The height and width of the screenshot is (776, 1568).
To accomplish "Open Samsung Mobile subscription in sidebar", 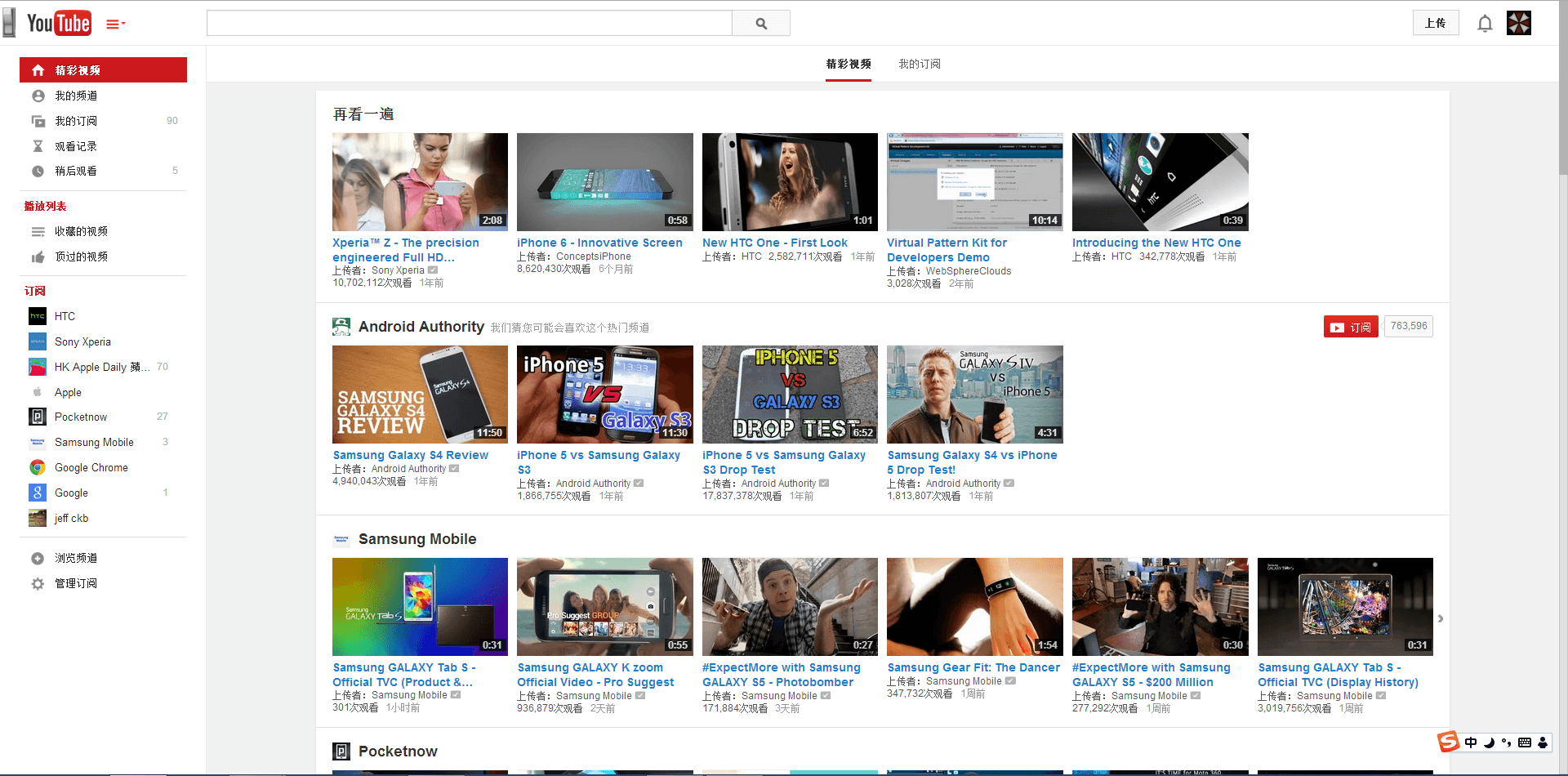I will click(103, 442).
